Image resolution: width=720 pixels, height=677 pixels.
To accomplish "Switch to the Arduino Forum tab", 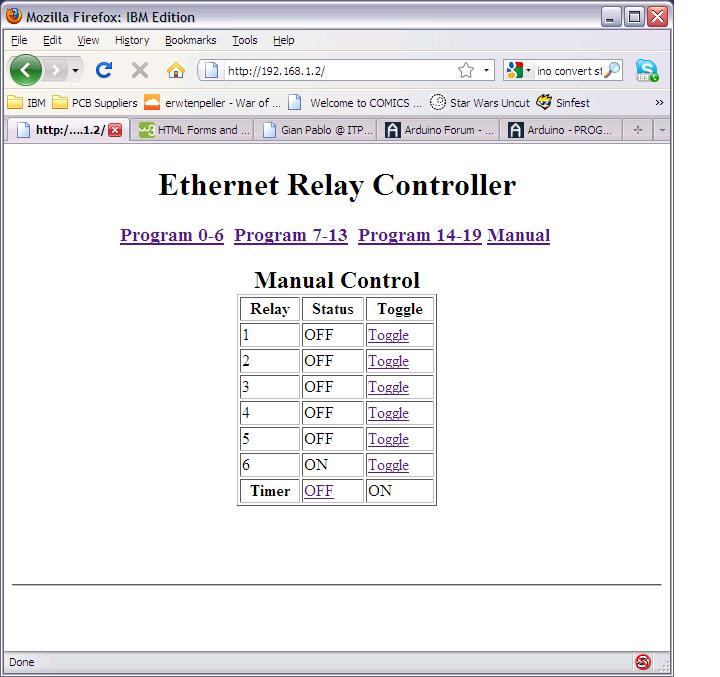I will [438, 130].
